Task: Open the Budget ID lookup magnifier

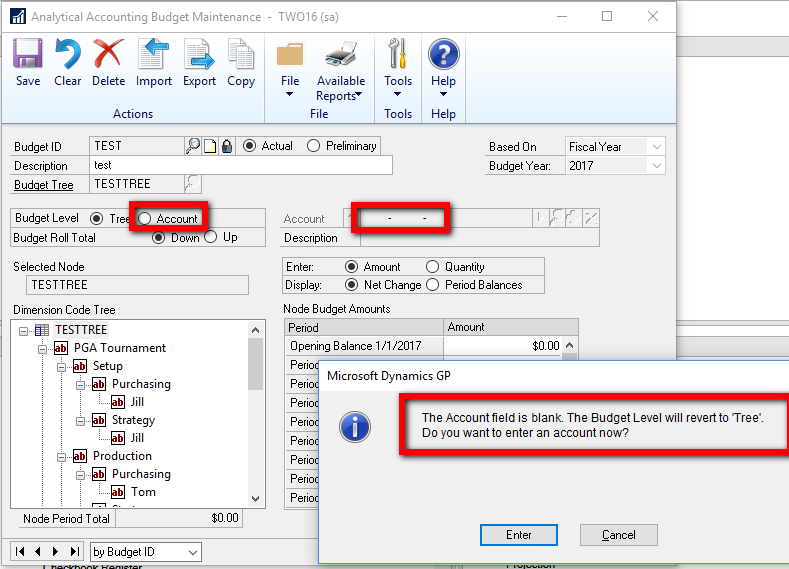Action: pos(193,146)
